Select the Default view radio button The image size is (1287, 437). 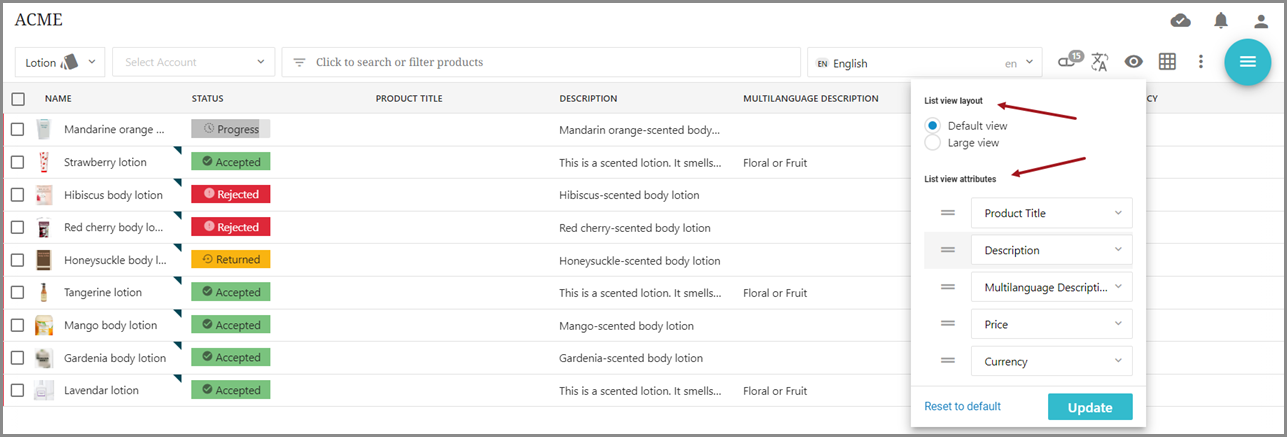(x=933, y=126)
